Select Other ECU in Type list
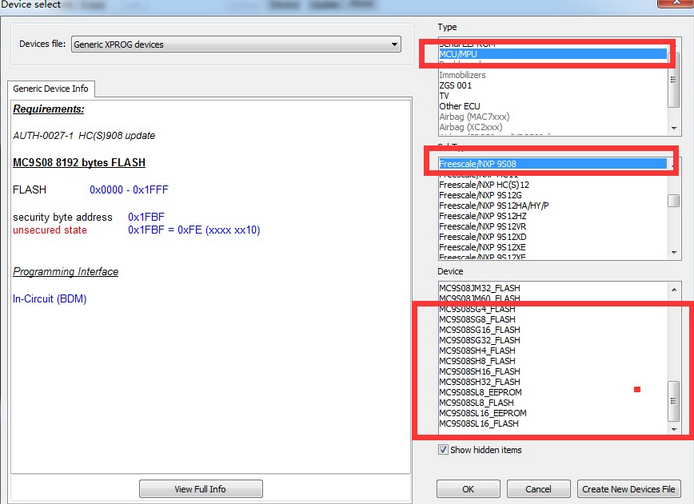Screen dimensions: 694x504 pyautogui.click(x=552, y=106)
